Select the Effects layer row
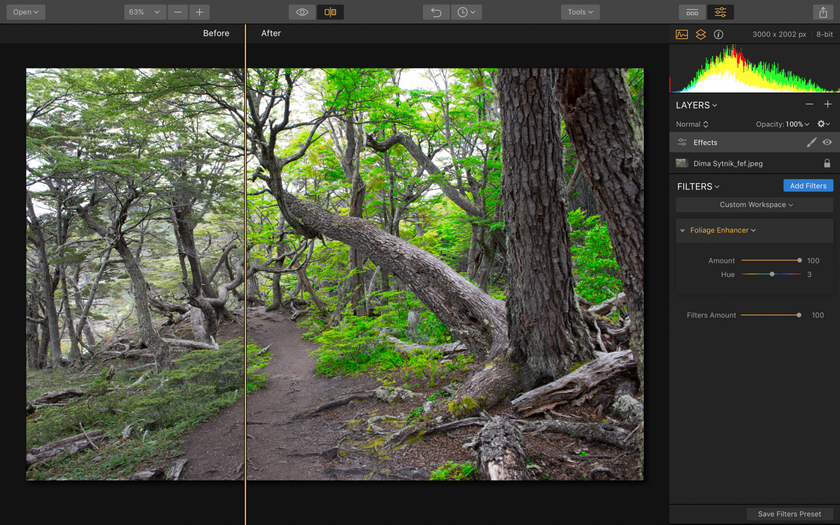 (x=754, y=142)
